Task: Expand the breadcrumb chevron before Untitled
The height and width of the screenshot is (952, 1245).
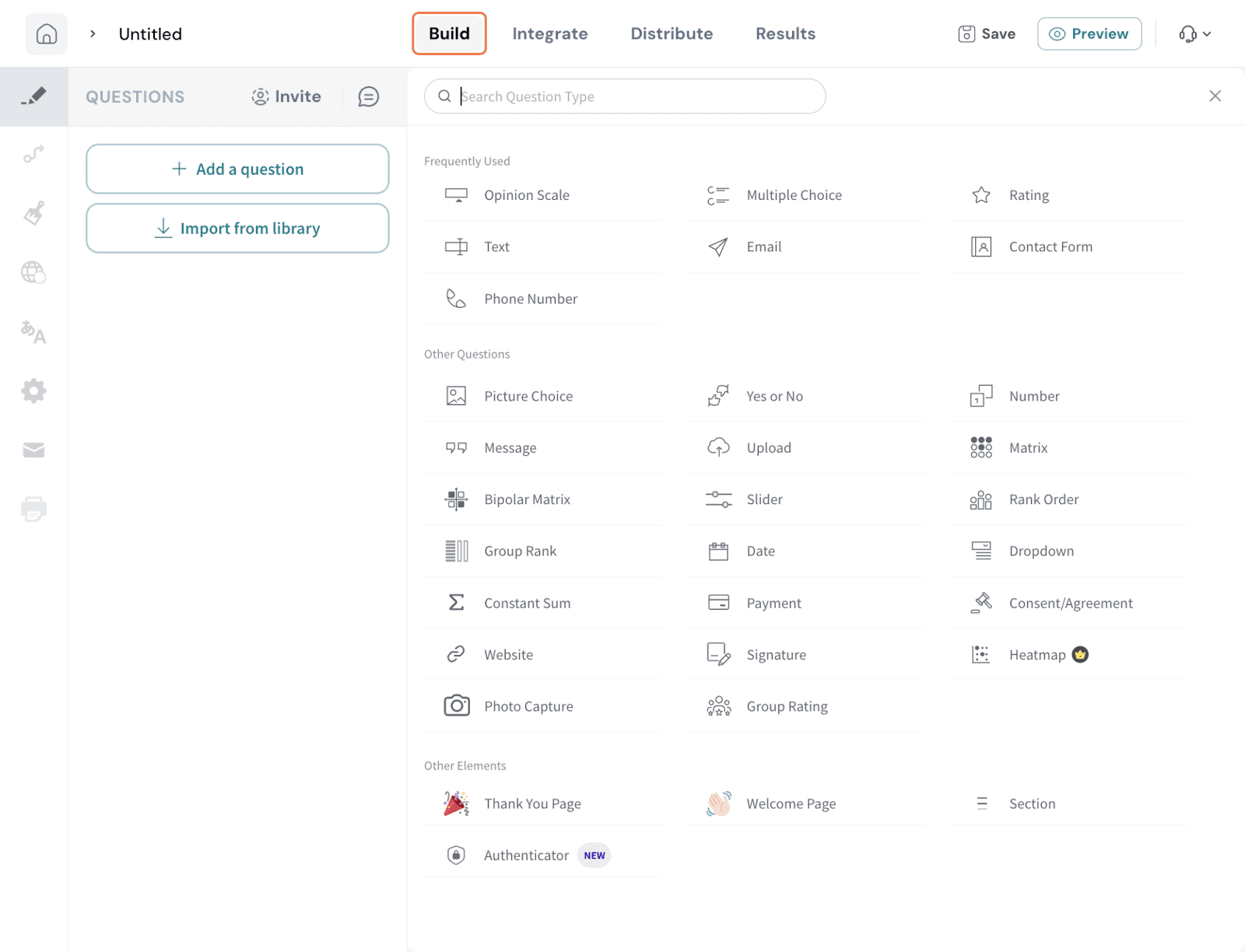Action: (x=93, y=34)
